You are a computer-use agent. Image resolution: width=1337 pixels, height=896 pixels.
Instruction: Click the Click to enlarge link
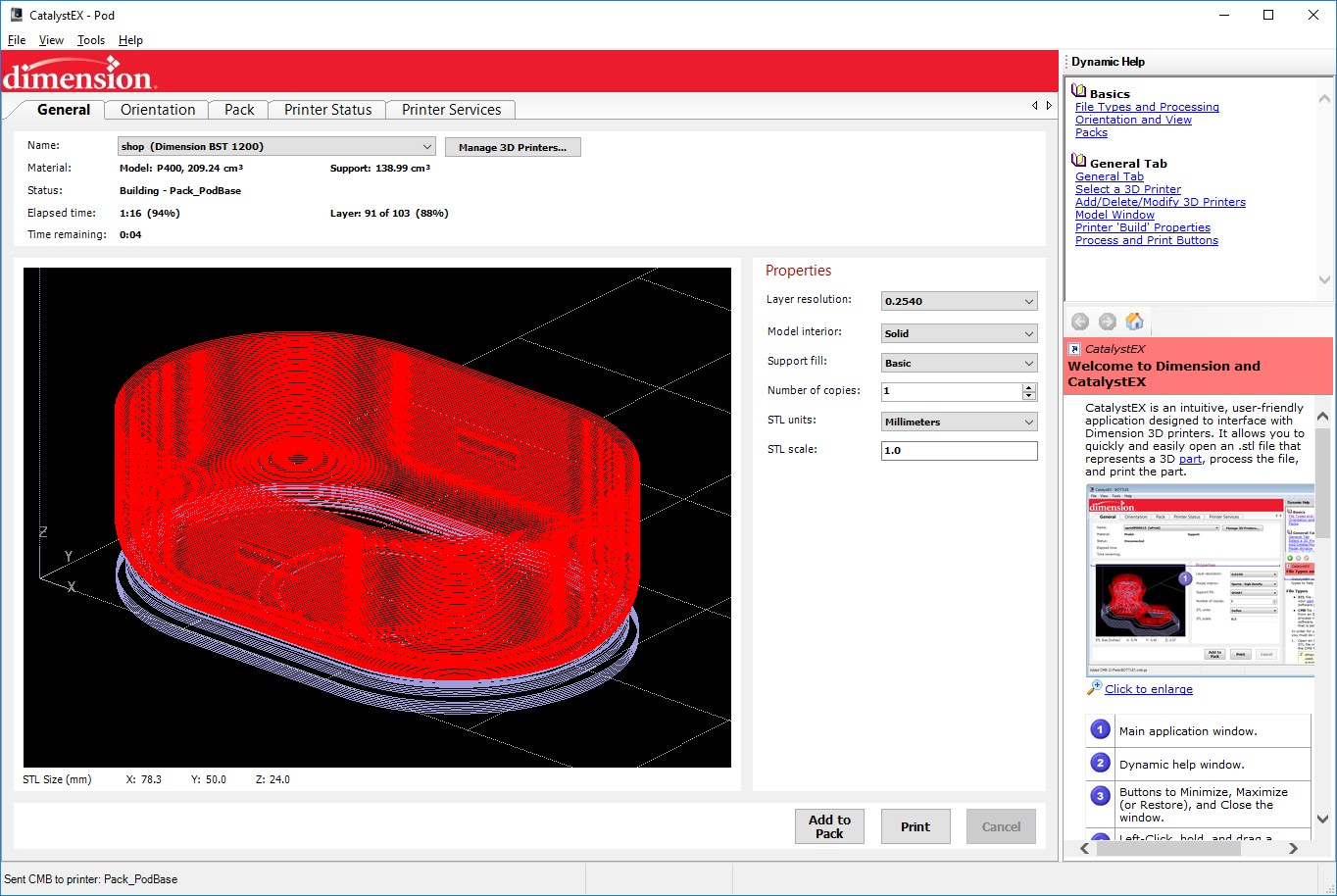(1149, 689)
